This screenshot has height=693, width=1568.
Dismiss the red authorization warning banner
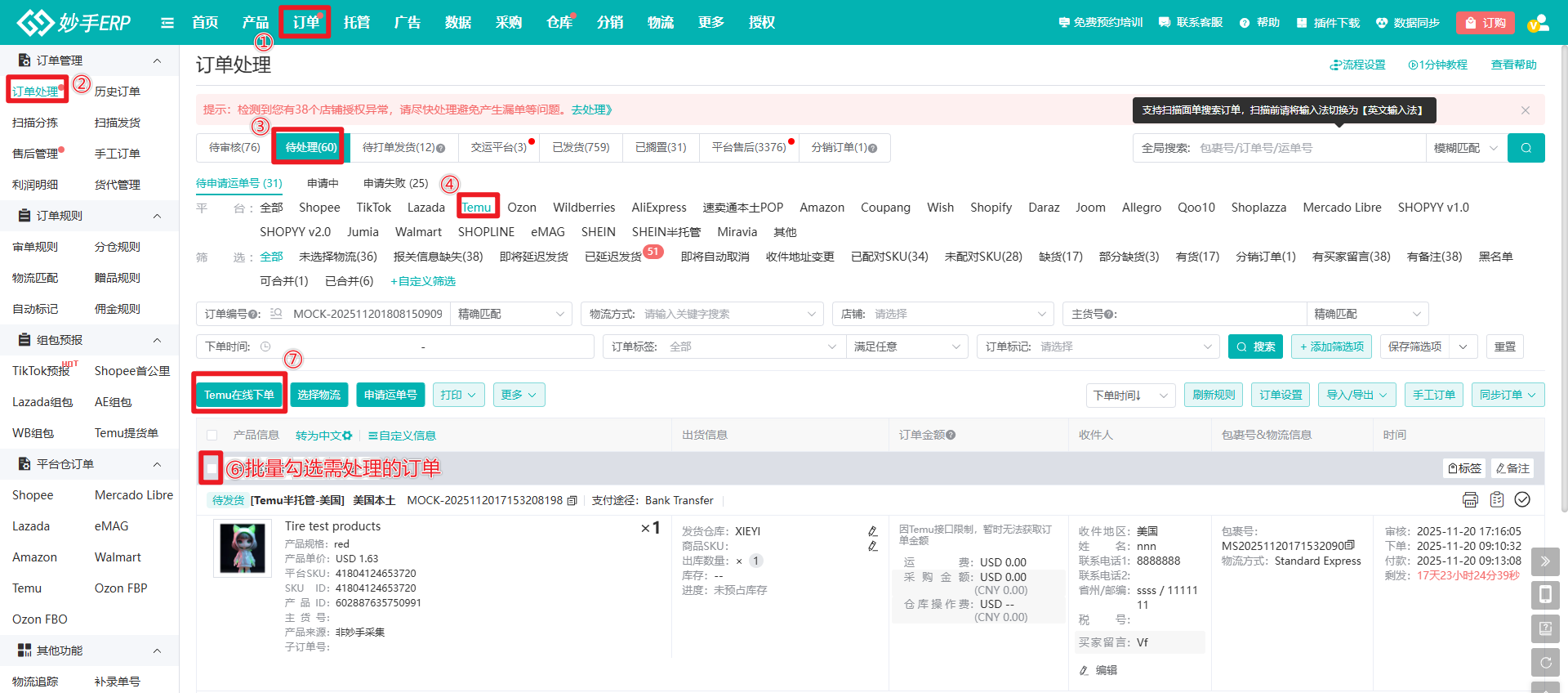(1525, 110)
